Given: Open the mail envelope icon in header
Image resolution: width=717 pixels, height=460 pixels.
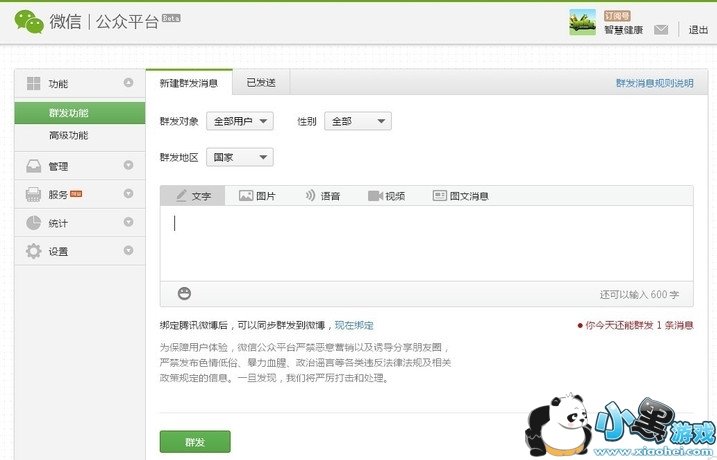Looking at the screenshot, I should click(661, 30).
